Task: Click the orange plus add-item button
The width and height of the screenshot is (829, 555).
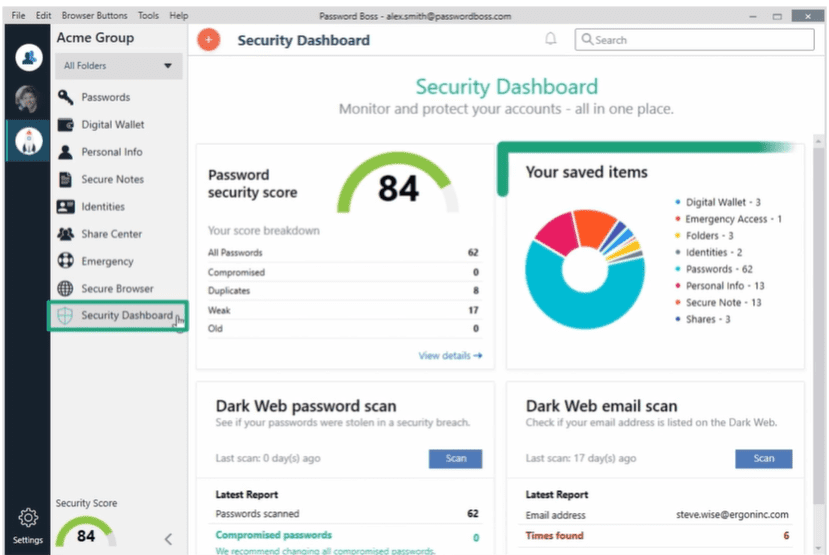Action: point(209,40)
